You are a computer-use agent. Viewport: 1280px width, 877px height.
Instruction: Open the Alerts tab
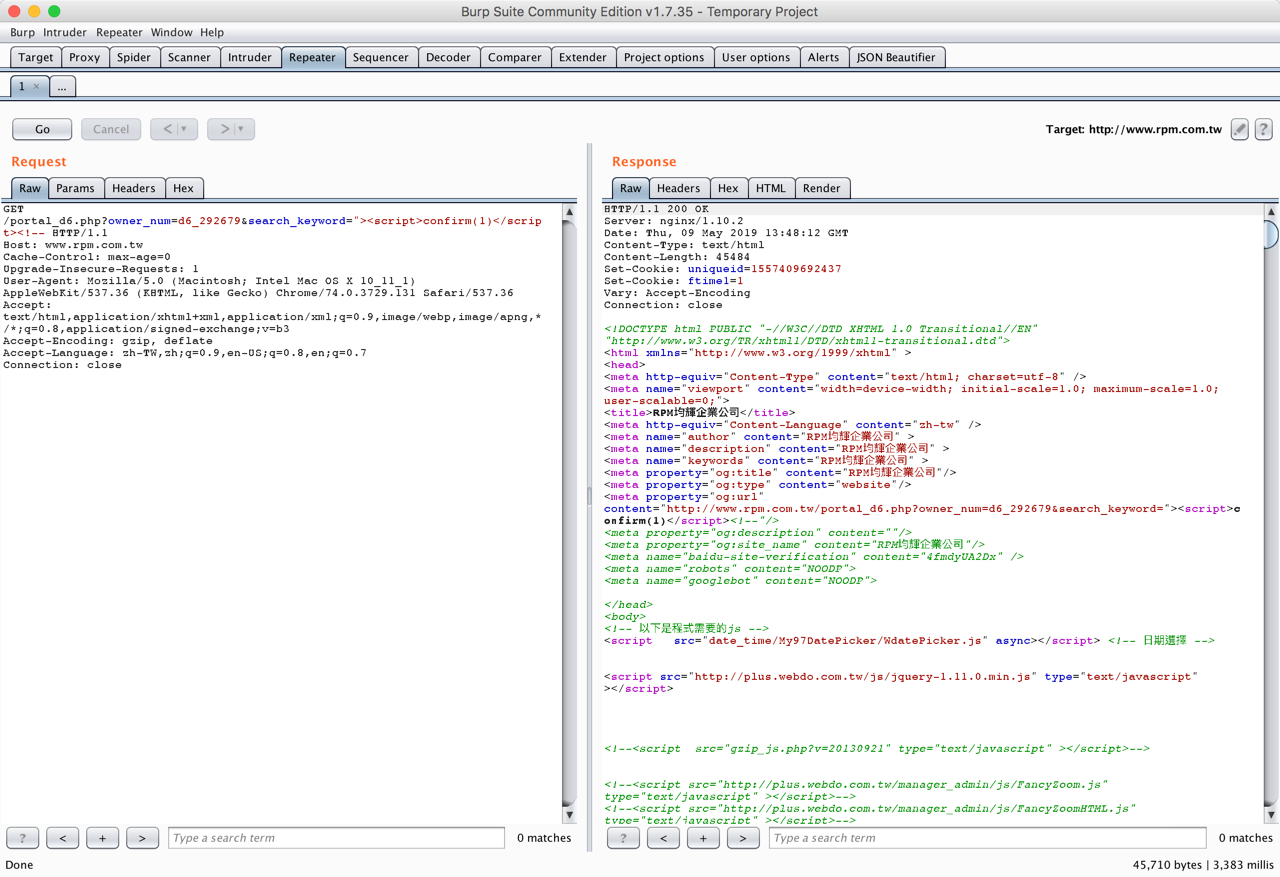824,57
